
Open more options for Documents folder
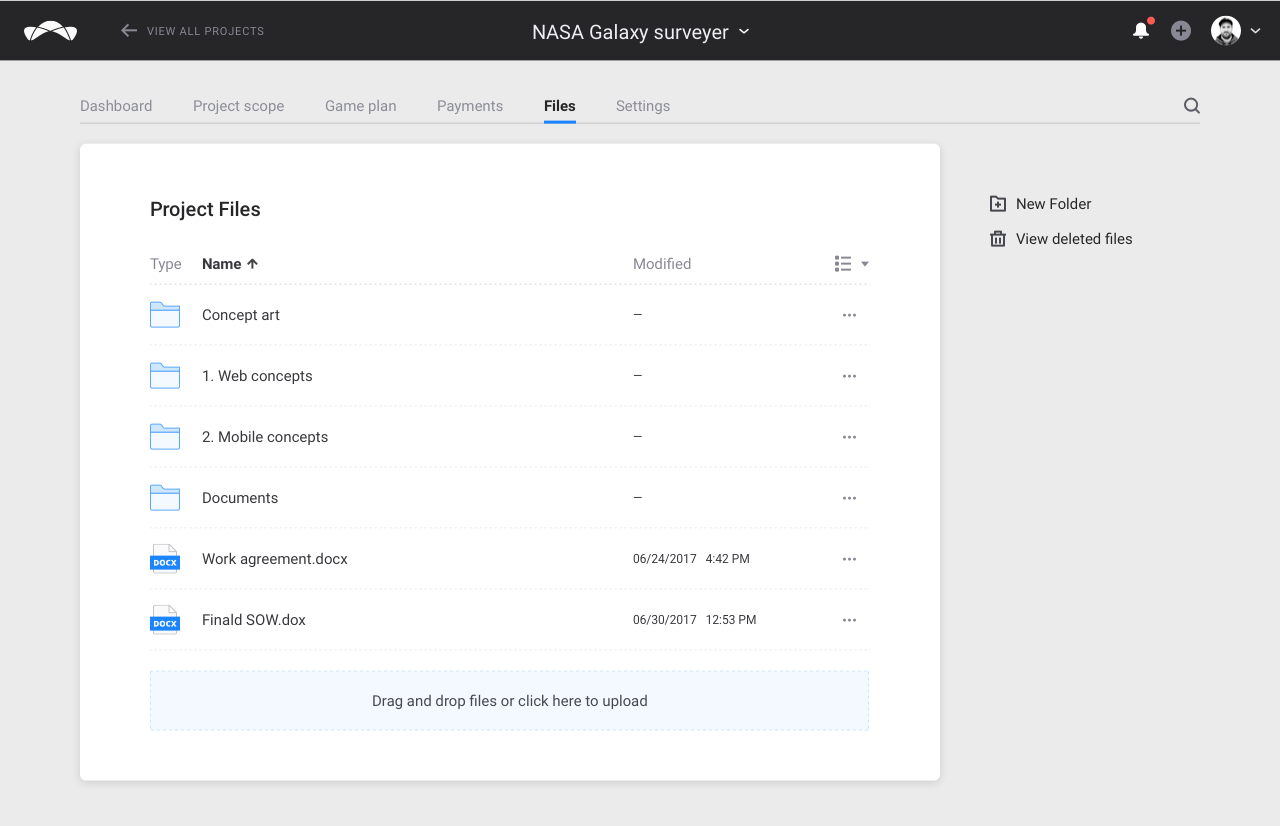(x=849, y=498)
